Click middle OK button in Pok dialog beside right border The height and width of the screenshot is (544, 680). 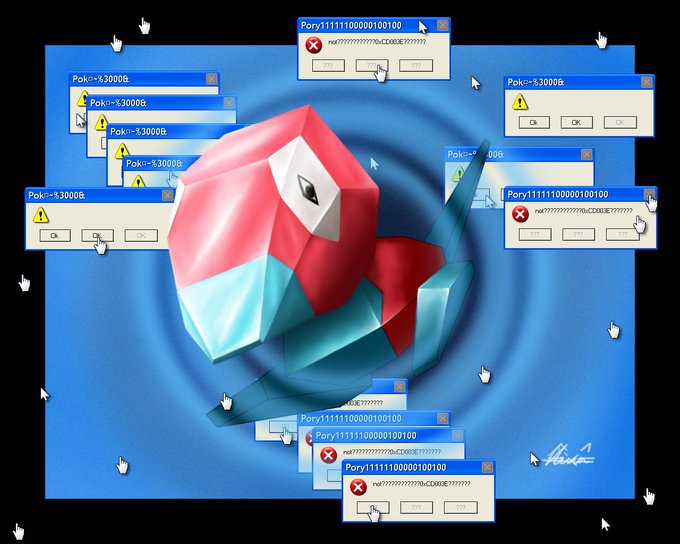coord(576,122)
